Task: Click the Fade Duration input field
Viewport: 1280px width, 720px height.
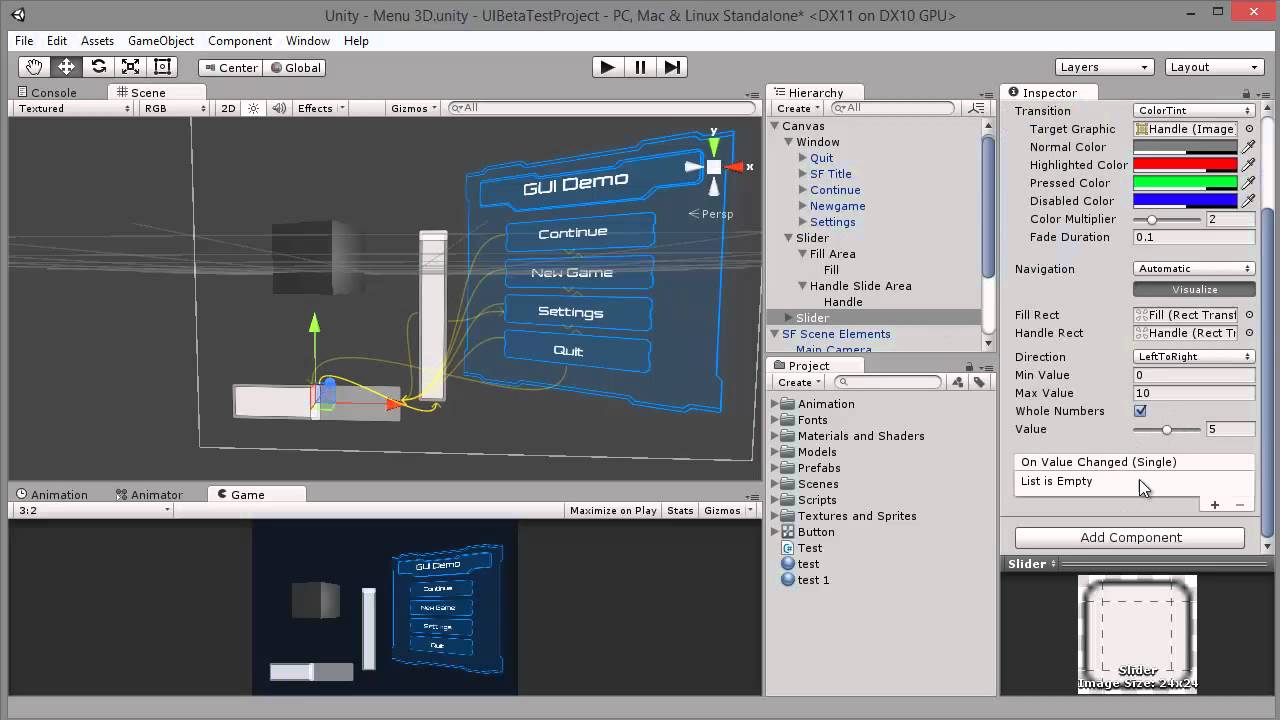Action: click(x=1194, y=237)
